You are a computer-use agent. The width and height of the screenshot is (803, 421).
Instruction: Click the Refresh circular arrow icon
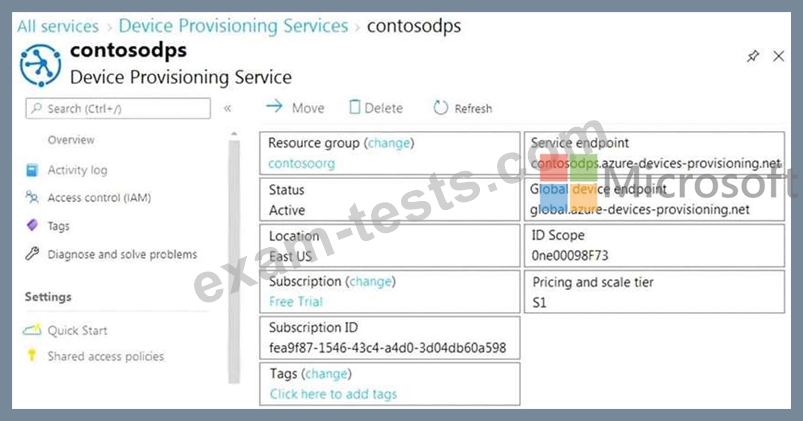(x=440, y=108)
